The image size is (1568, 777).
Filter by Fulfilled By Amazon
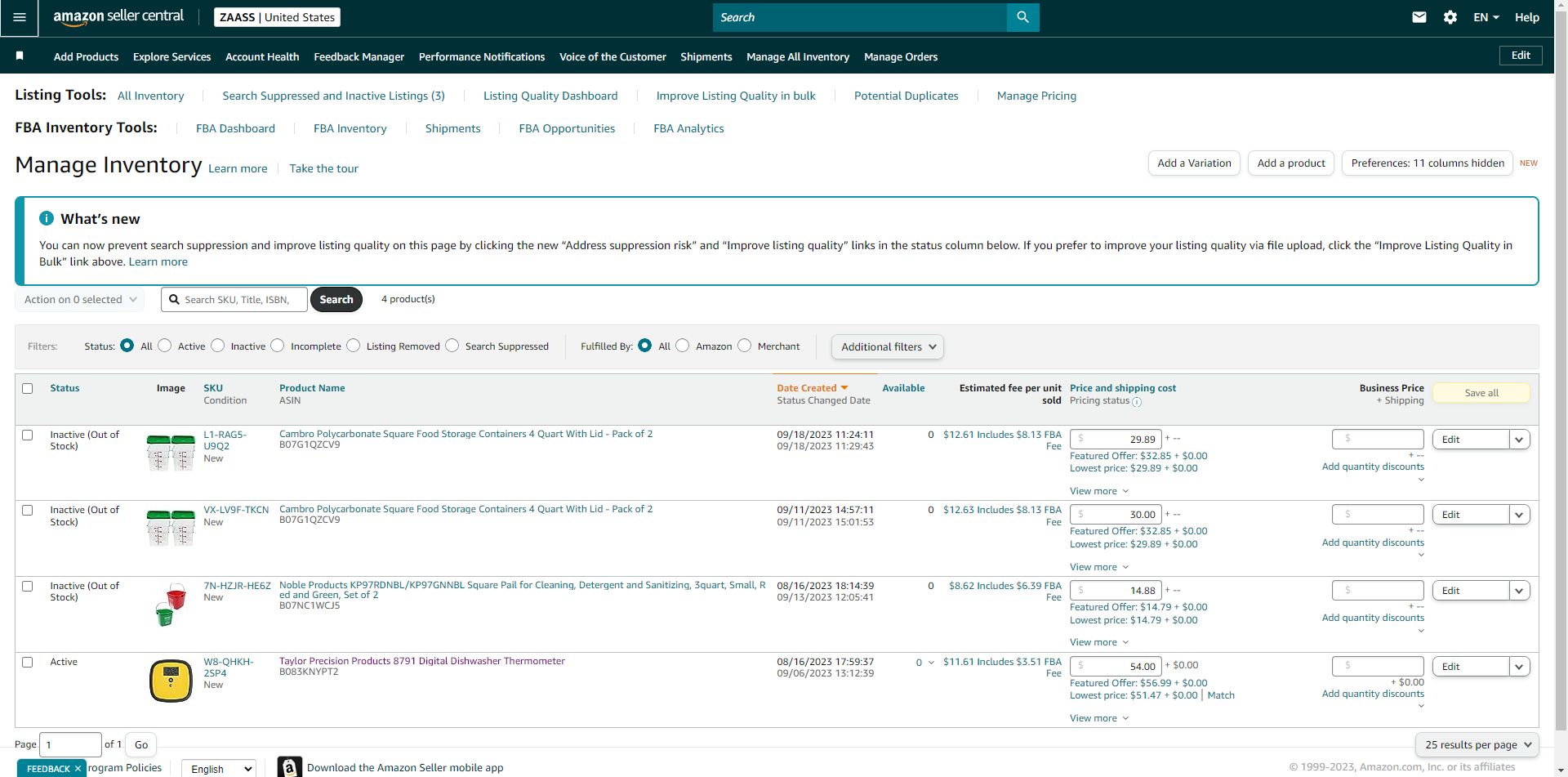683,346
